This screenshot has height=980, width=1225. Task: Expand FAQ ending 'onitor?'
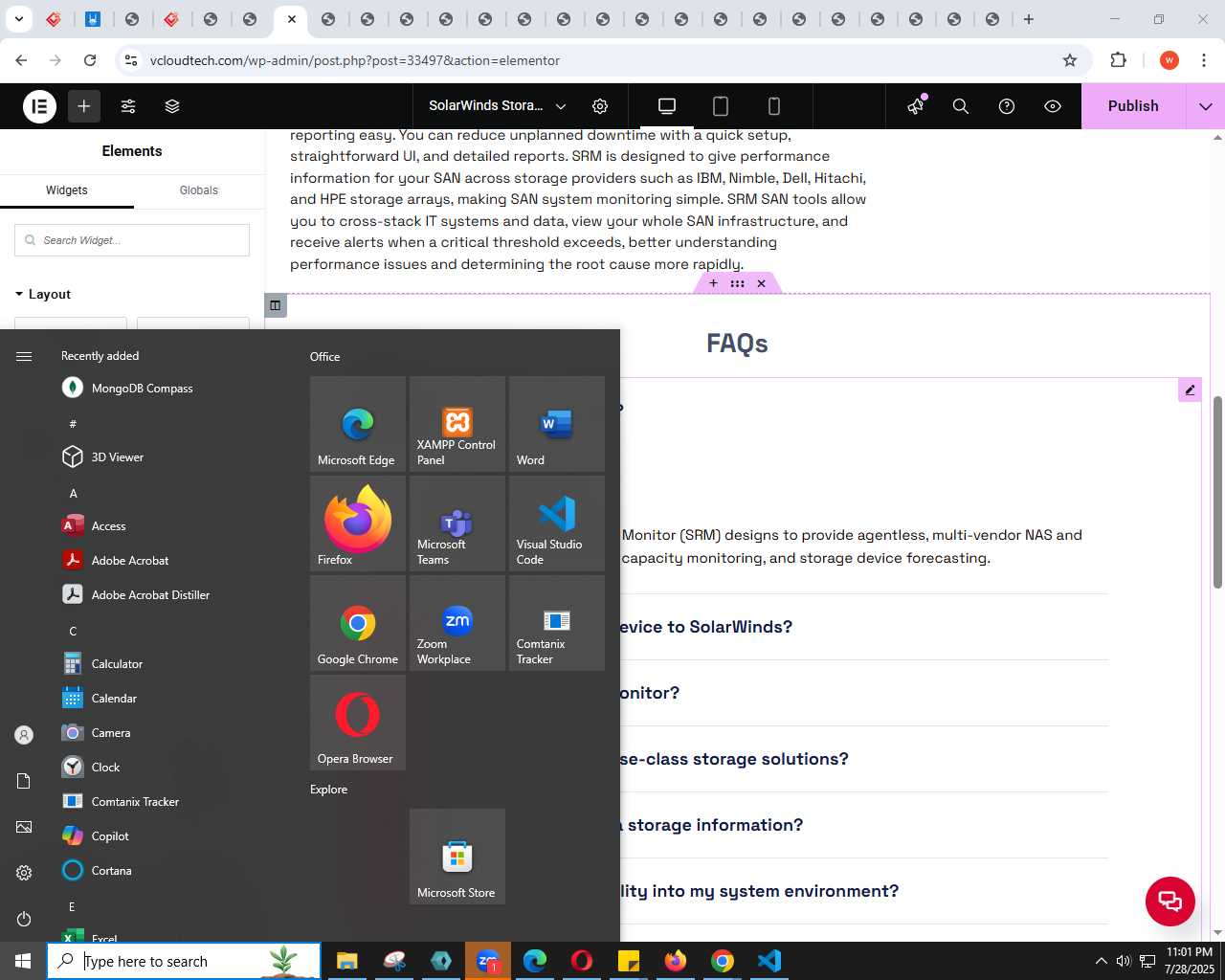(x=649, y=693)
